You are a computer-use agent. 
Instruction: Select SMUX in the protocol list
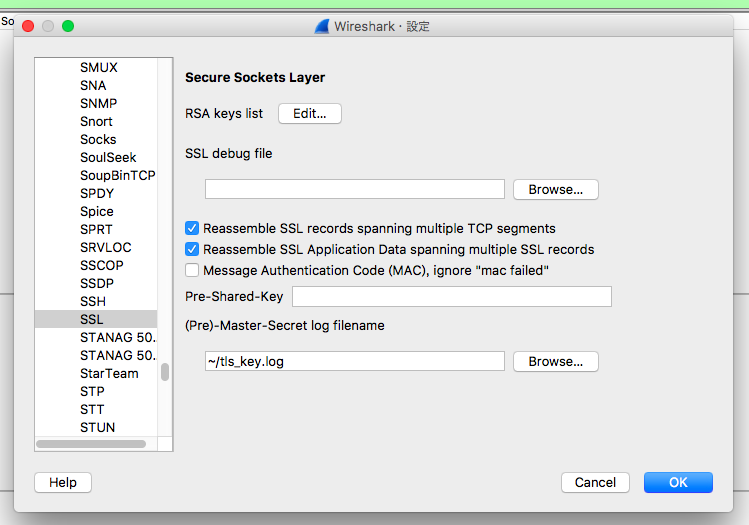tap(99, 67)
